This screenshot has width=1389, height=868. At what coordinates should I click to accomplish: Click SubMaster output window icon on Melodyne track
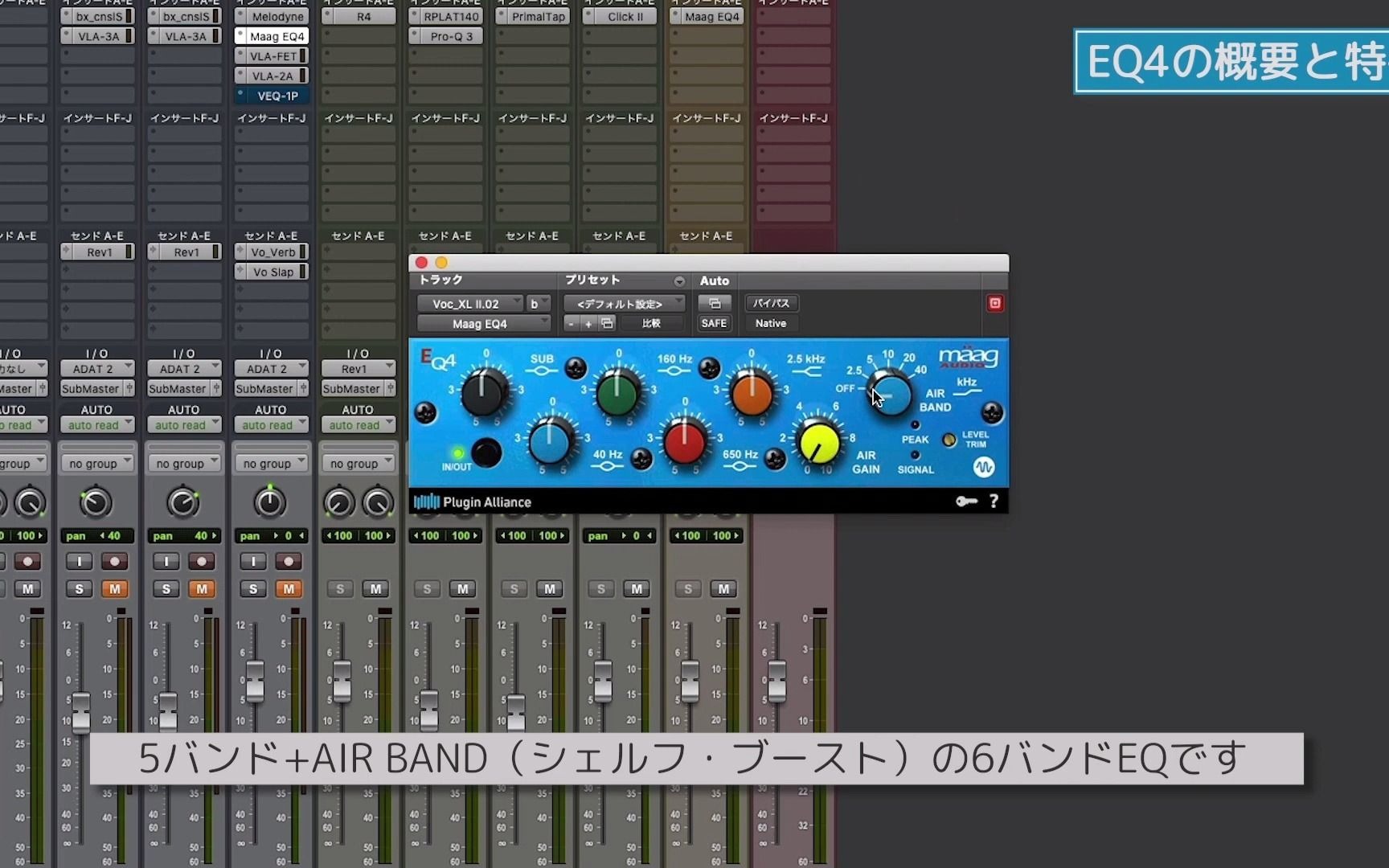click(x=303, y=388)
